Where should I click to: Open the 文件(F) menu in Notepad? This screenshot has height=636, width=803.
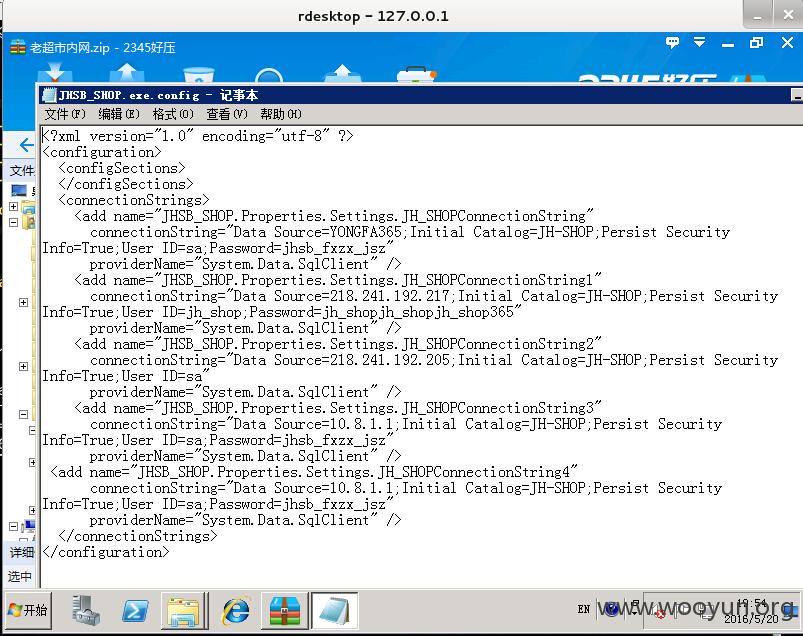[65, 114]
